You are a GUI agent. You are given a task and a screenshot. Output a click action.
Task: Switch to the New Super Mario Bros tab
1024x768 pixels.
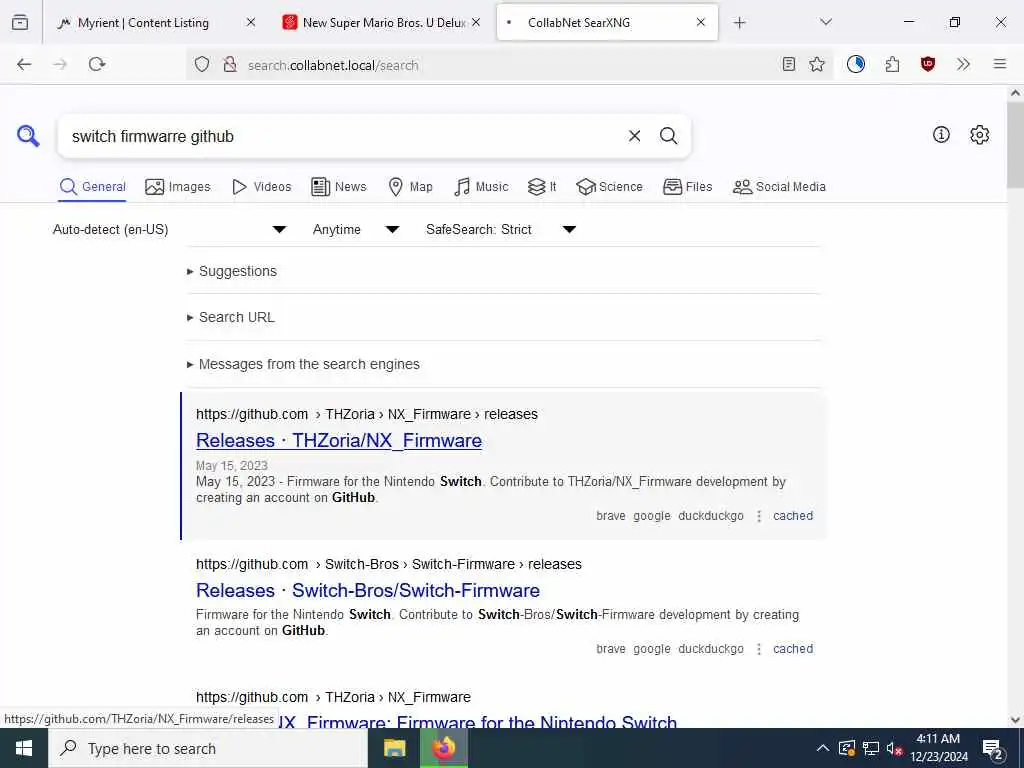point(384,23)
